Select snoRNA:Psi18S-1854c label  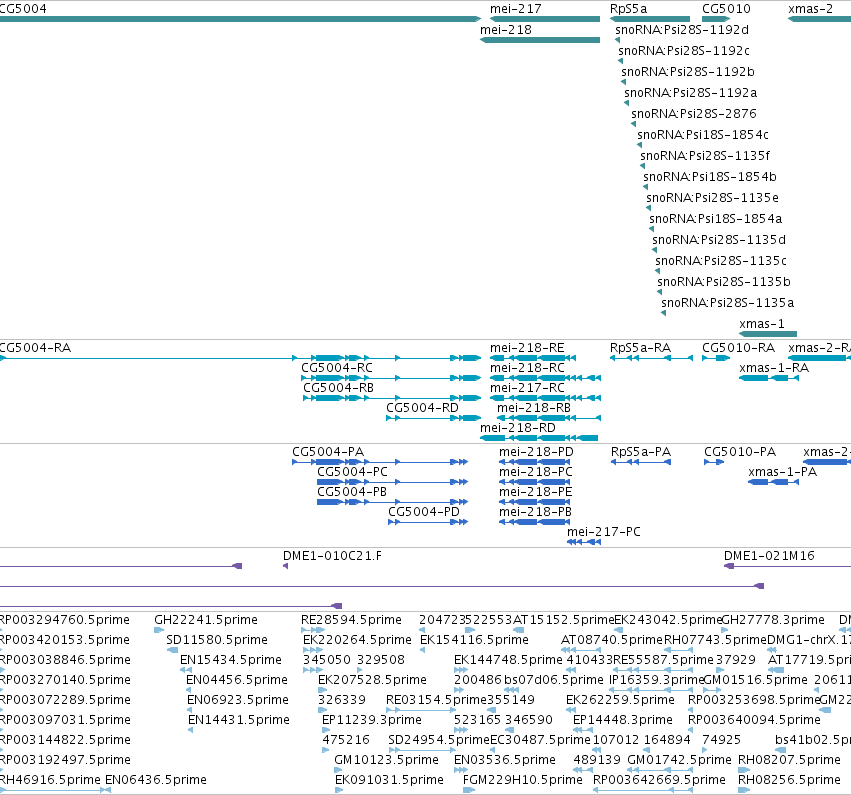pyautogui.click(x=703, y=135)
